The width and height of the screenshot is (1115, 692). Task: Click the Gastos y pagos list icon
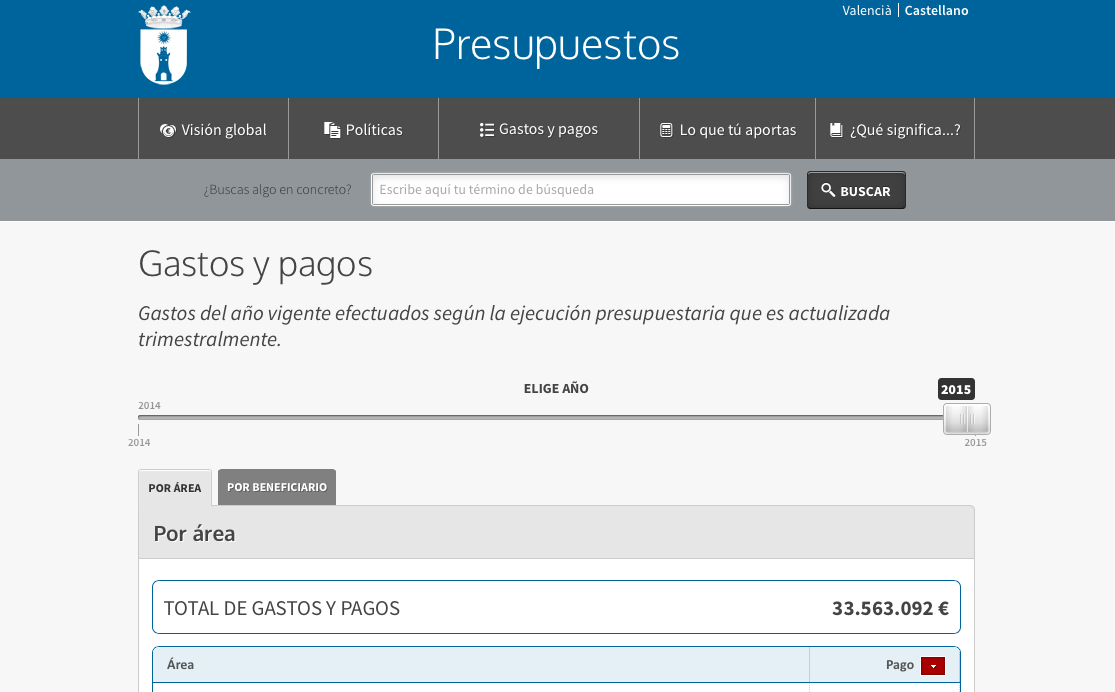pos(487,130)
